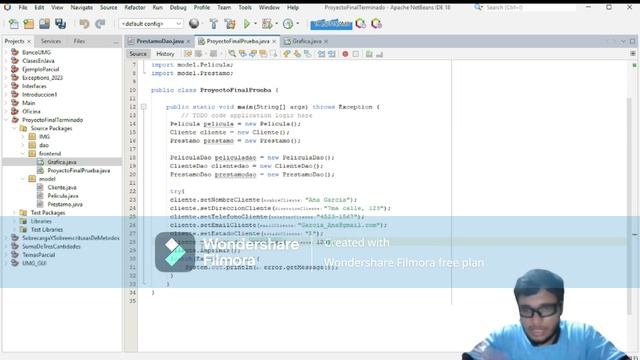Open the Run Project dropdown arrow

(256, 24)
